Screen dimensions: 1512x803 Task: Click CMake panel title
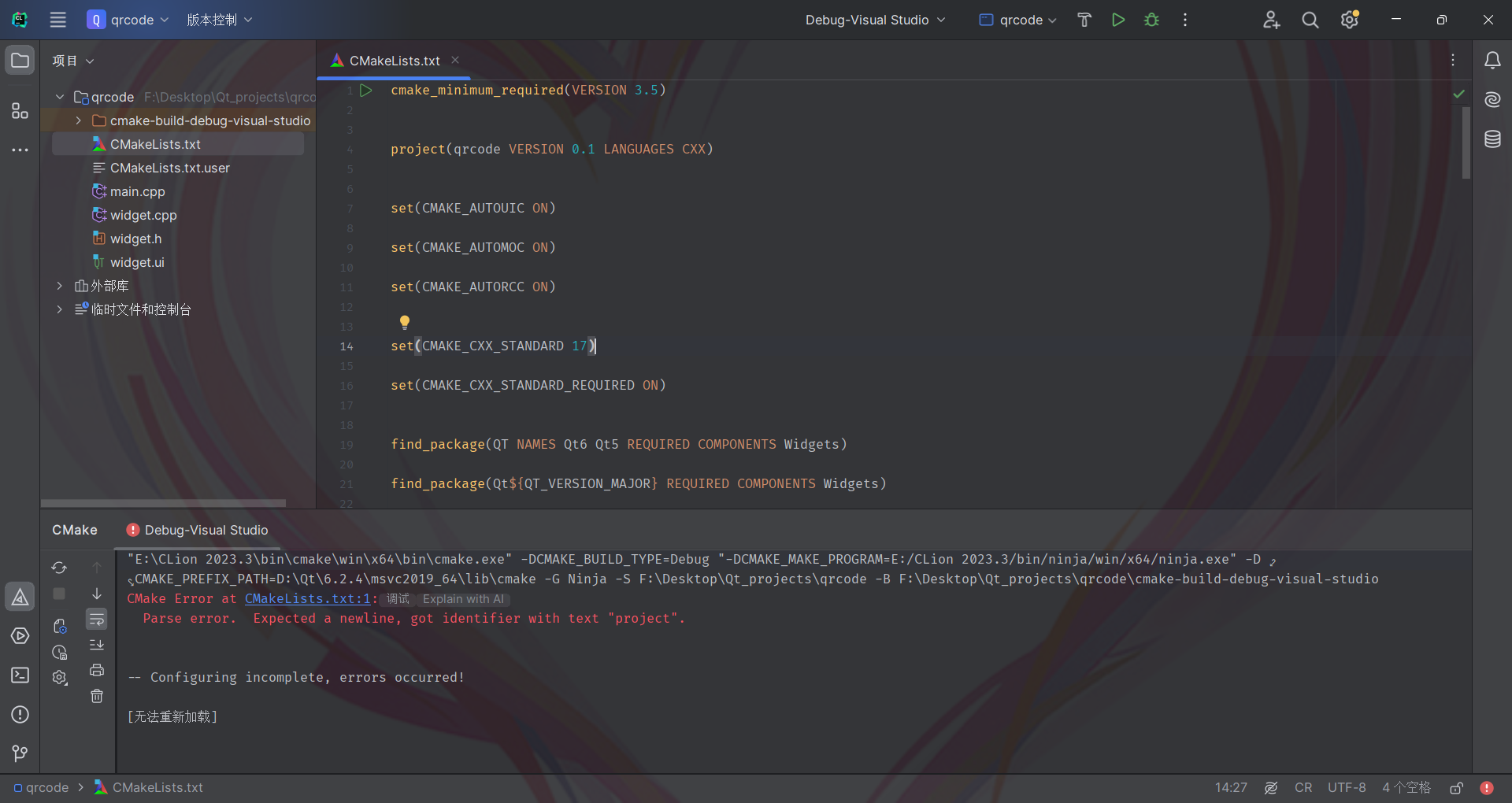coord(75,530)
